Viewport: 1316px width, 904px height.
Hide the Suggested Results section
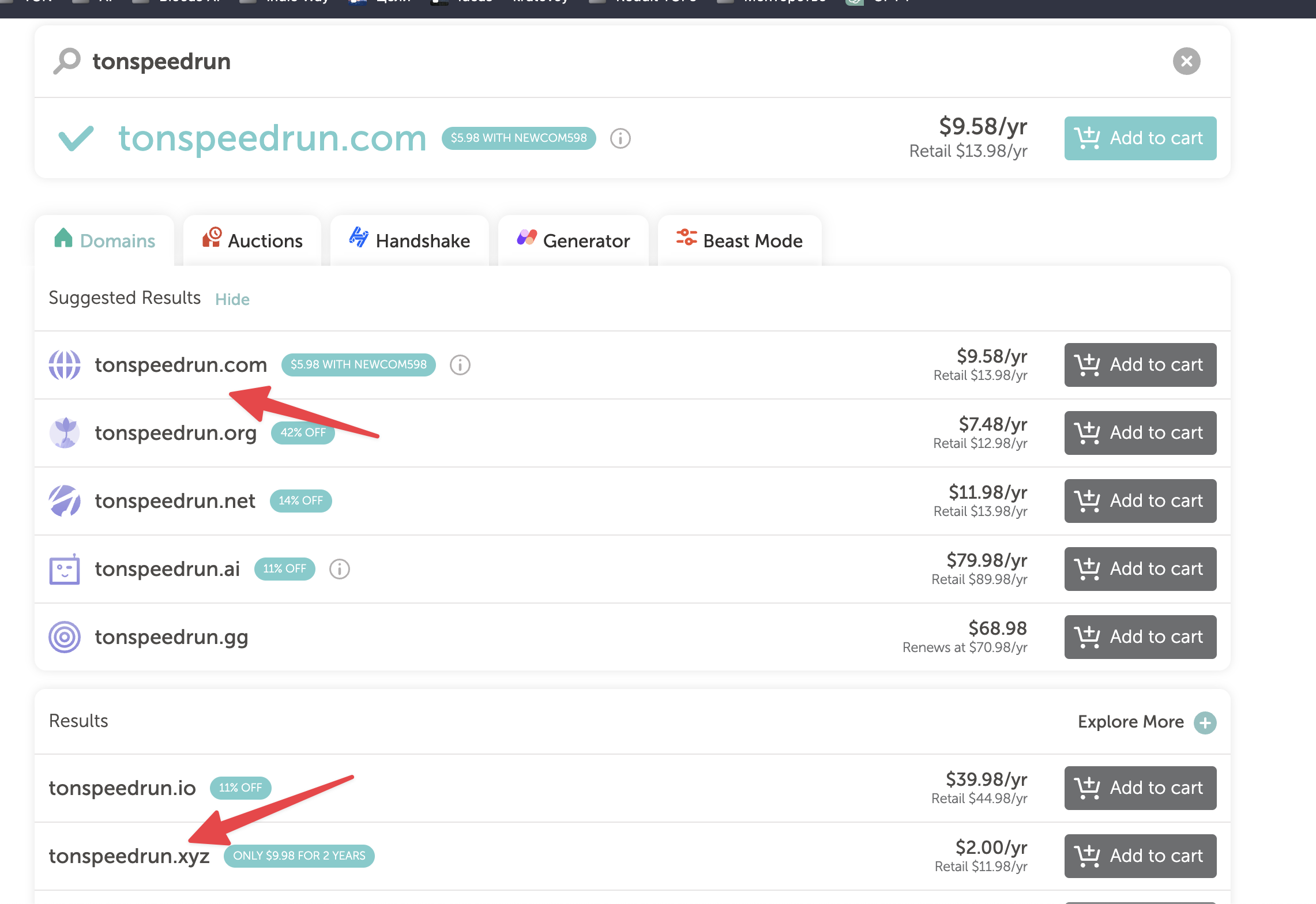tap(232, 299)
